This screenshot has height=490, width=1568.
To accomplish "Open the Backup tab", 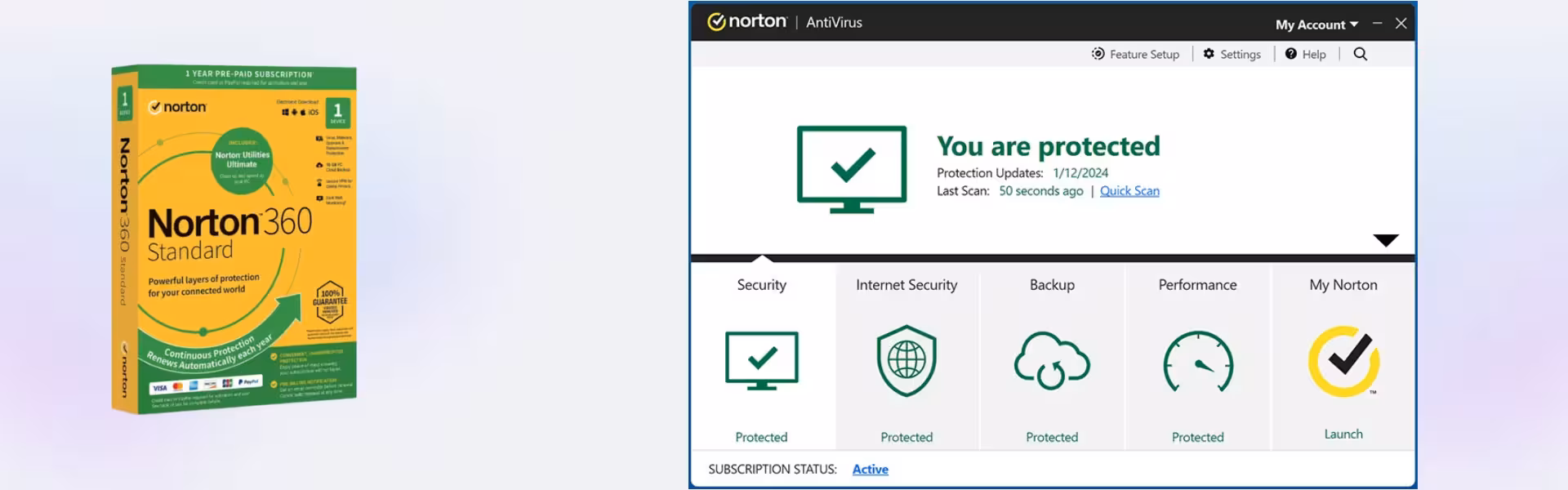I will coord(1052,285).
